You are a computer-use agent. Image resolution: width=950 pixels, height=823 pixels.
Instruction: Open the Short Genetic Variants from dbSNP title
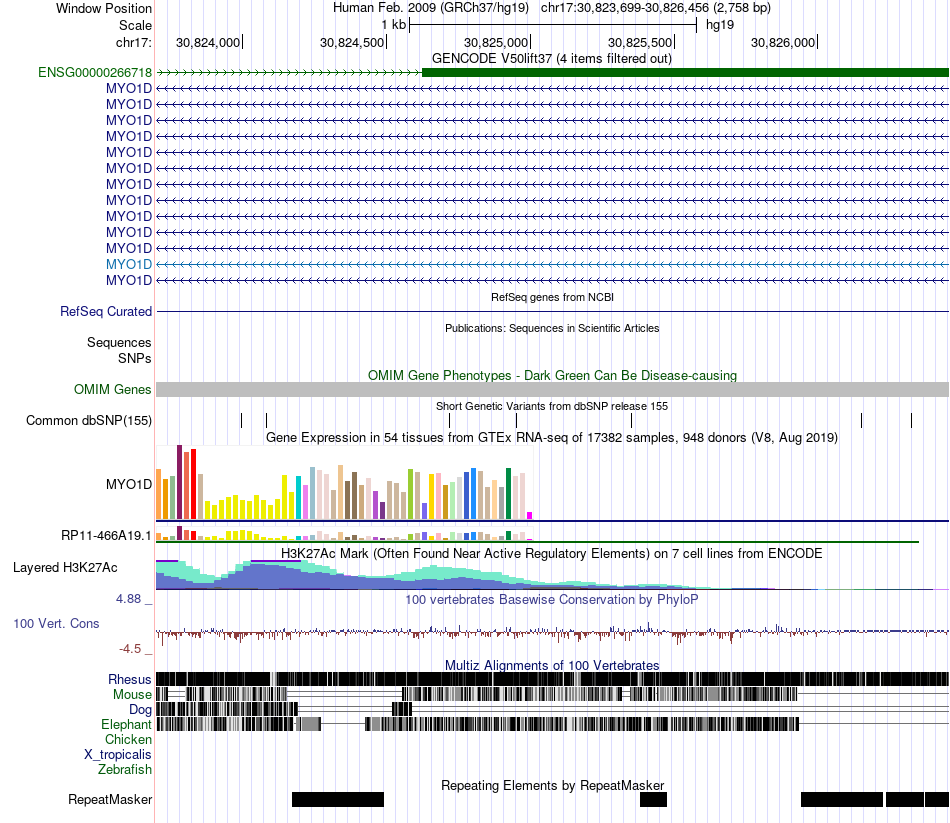click(x=552, y=406)
